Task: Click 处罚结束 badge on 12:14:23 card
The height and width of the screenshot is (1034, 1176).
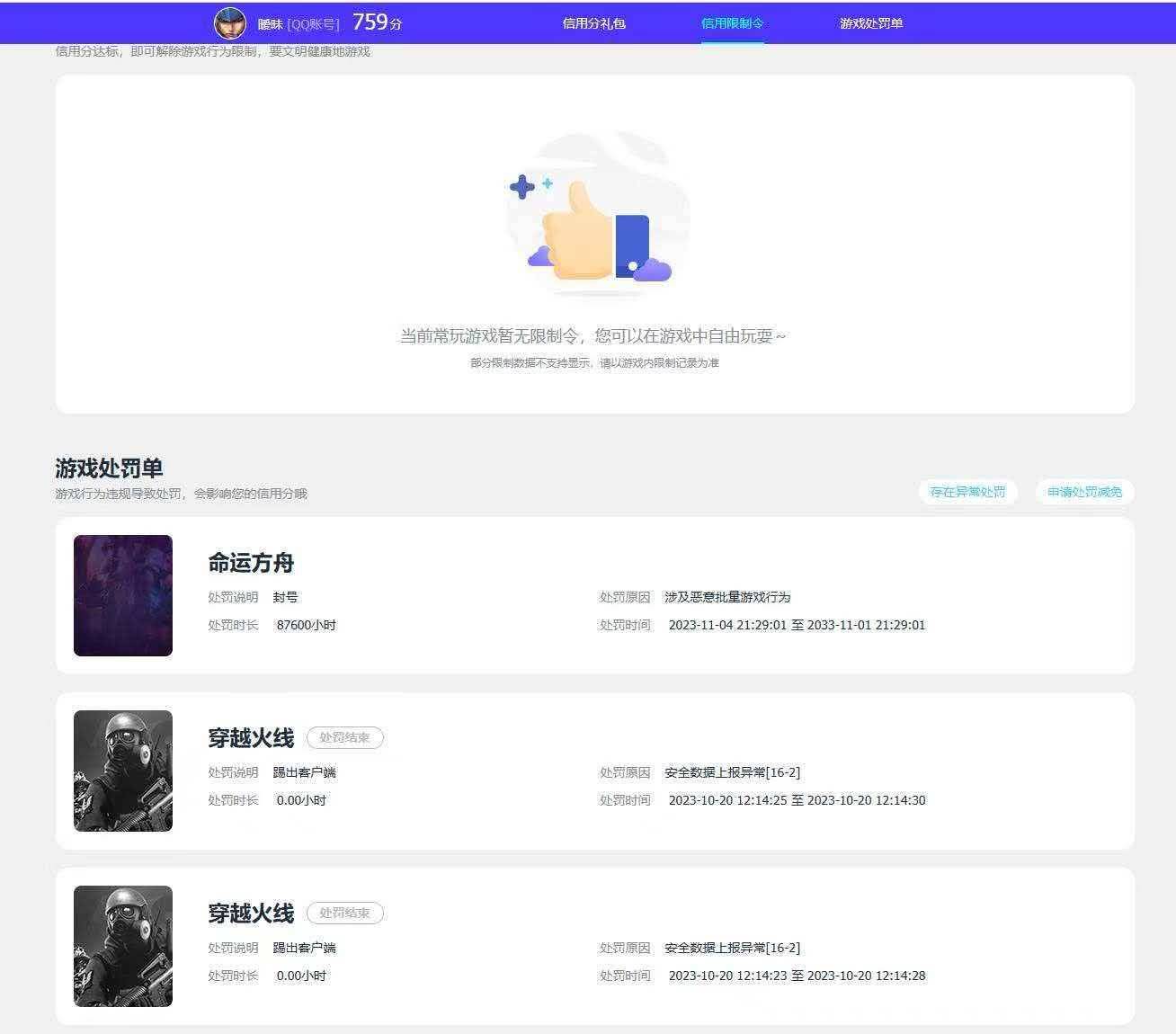Action: [345, 913]
